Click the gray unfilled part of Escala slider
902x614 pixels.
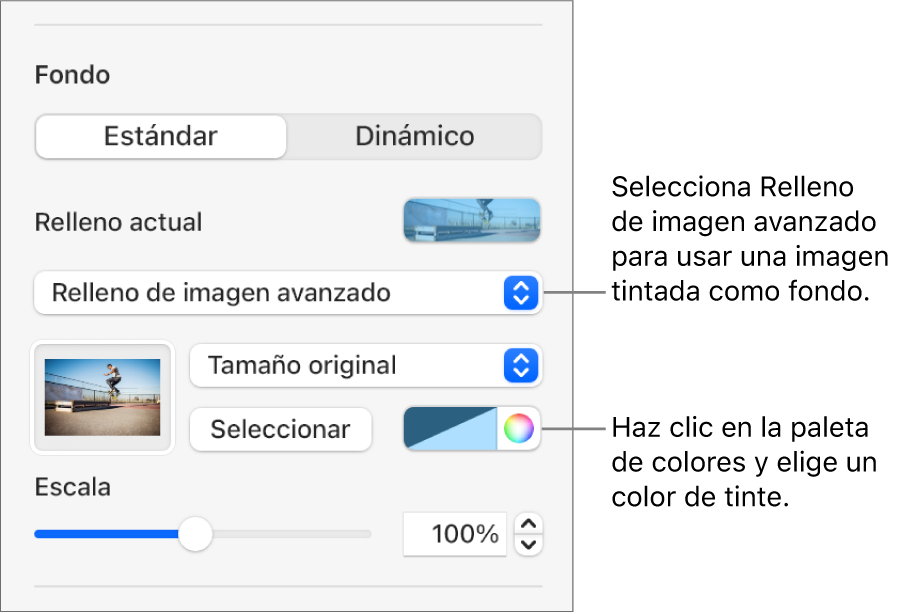290,534
